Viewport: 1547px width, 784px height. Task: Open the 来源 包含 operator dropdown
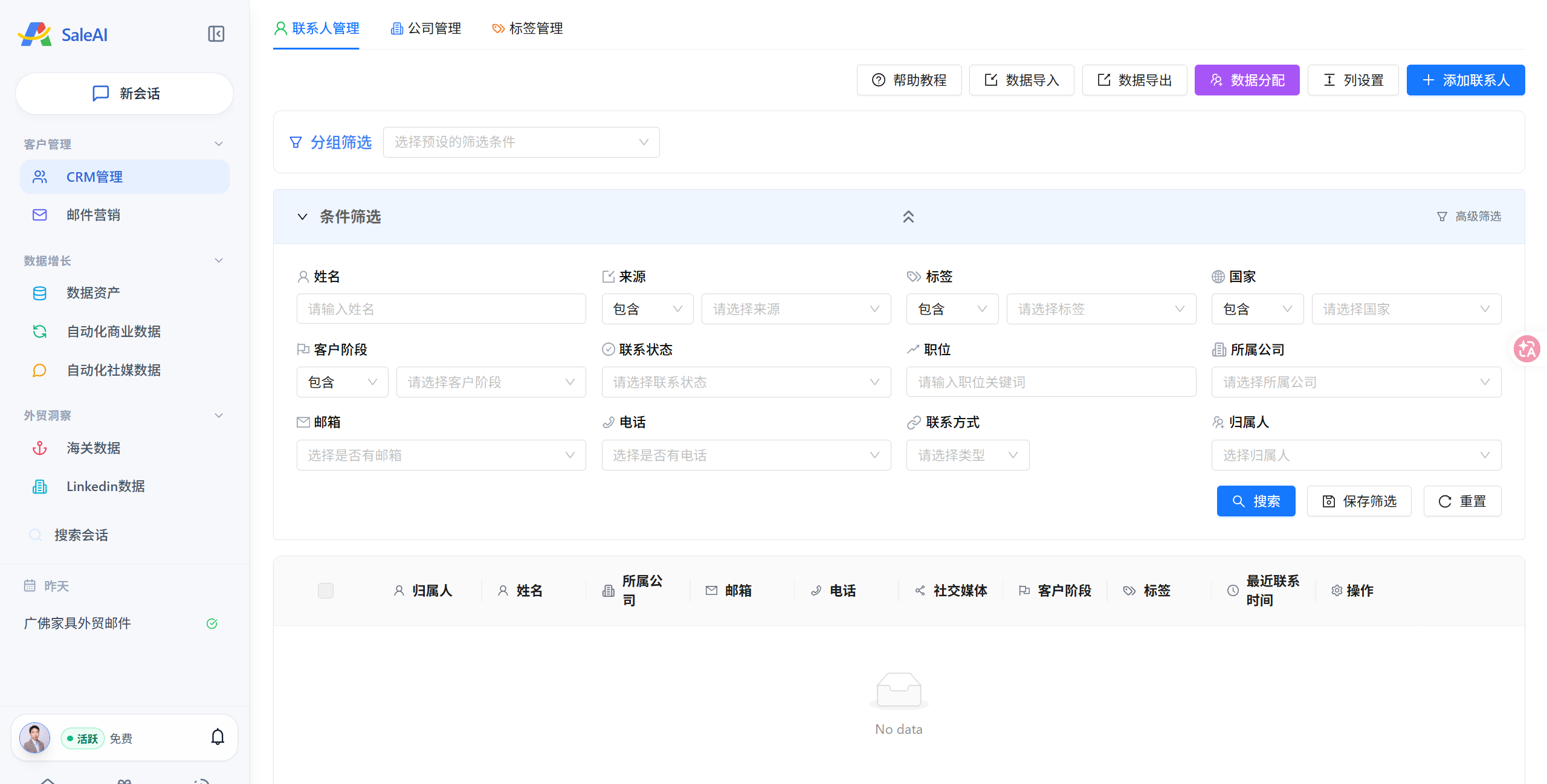click(x=647, y=309)
